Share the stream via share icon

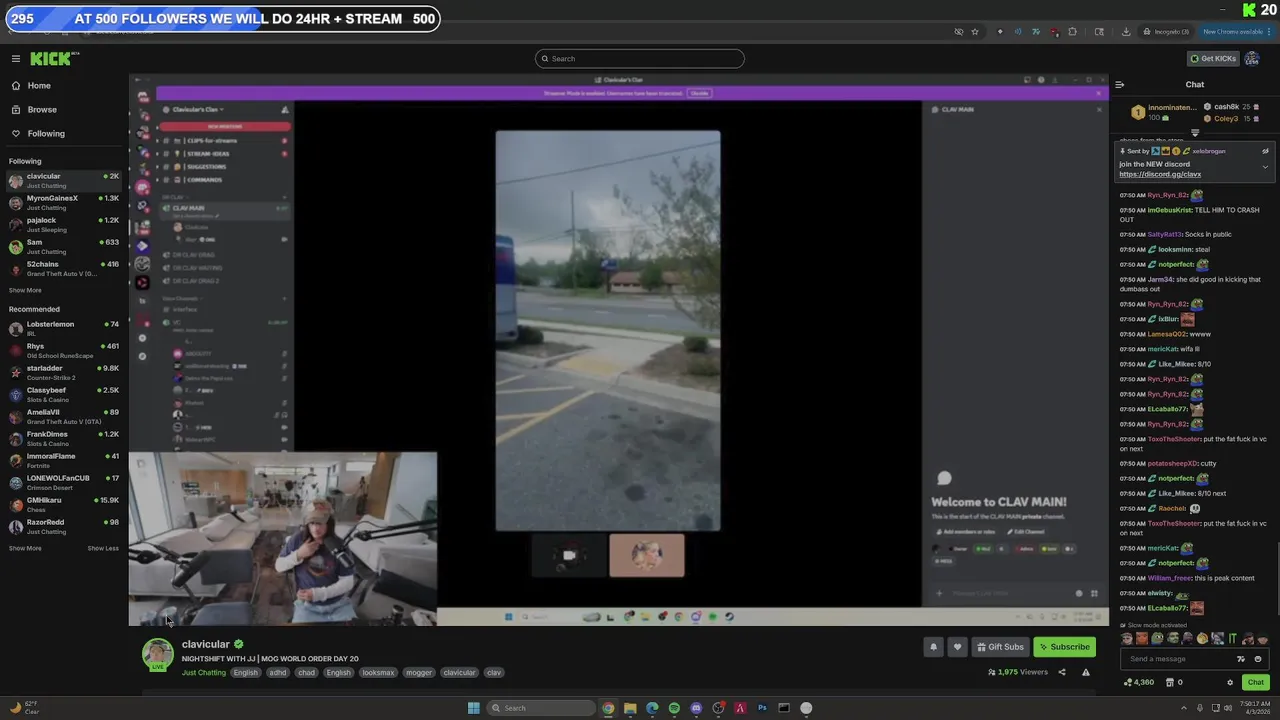1062,672
